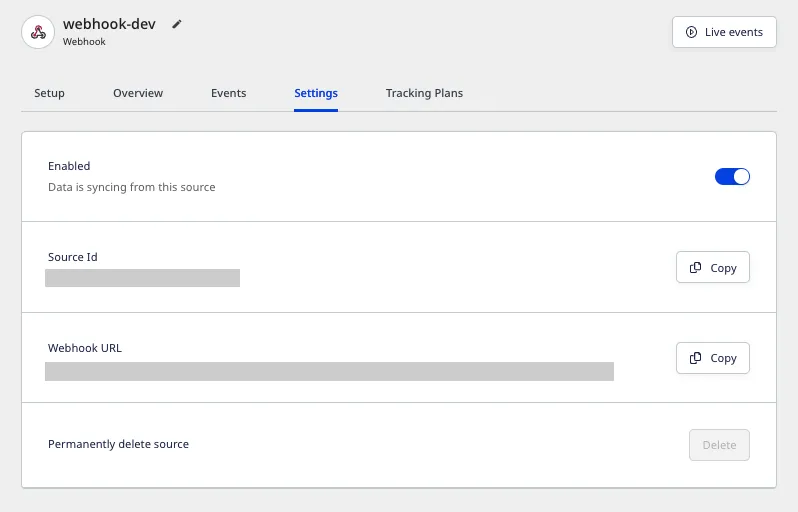This screenshot has width=798, height=512.
Task: Copy the Webhook URL
Action: [x=712, y=358]
